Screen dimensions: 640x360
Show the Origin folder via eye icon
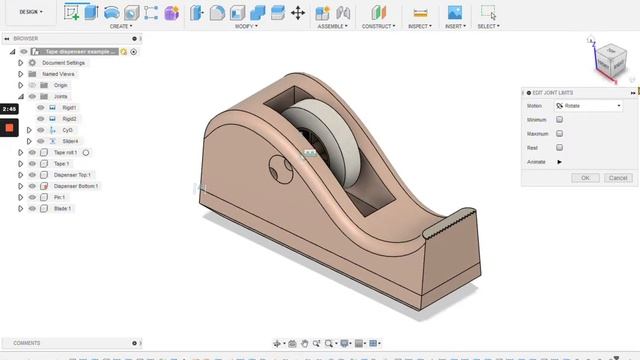coord(32,85)
